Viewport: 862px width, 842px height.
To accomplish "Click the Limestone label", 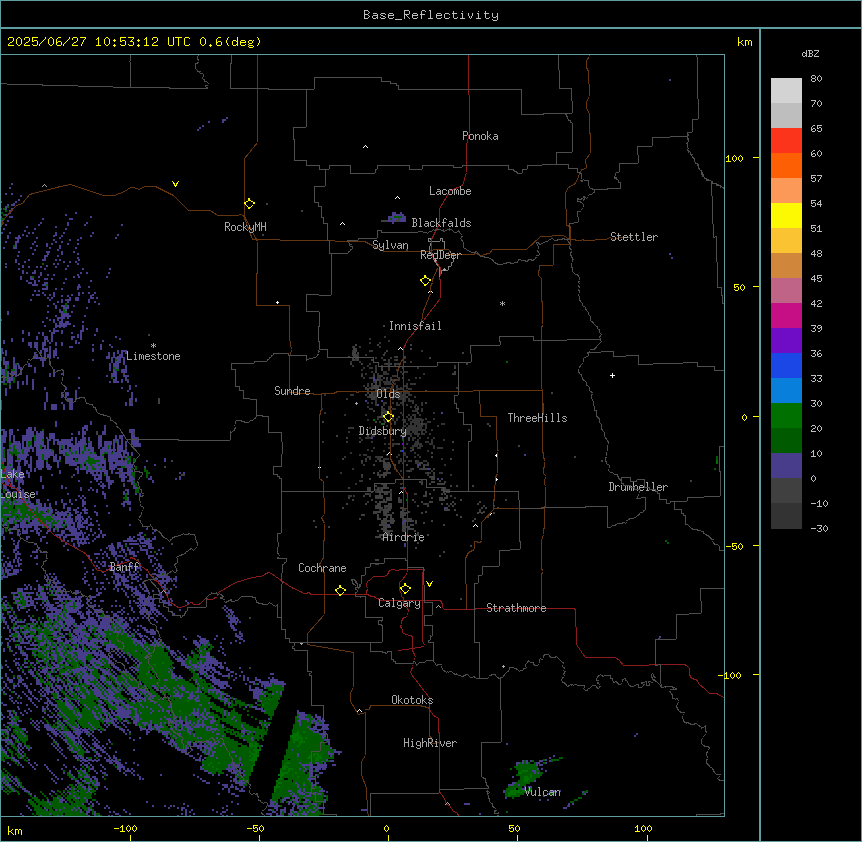I will pyautogui.click(x=153, y=356).
